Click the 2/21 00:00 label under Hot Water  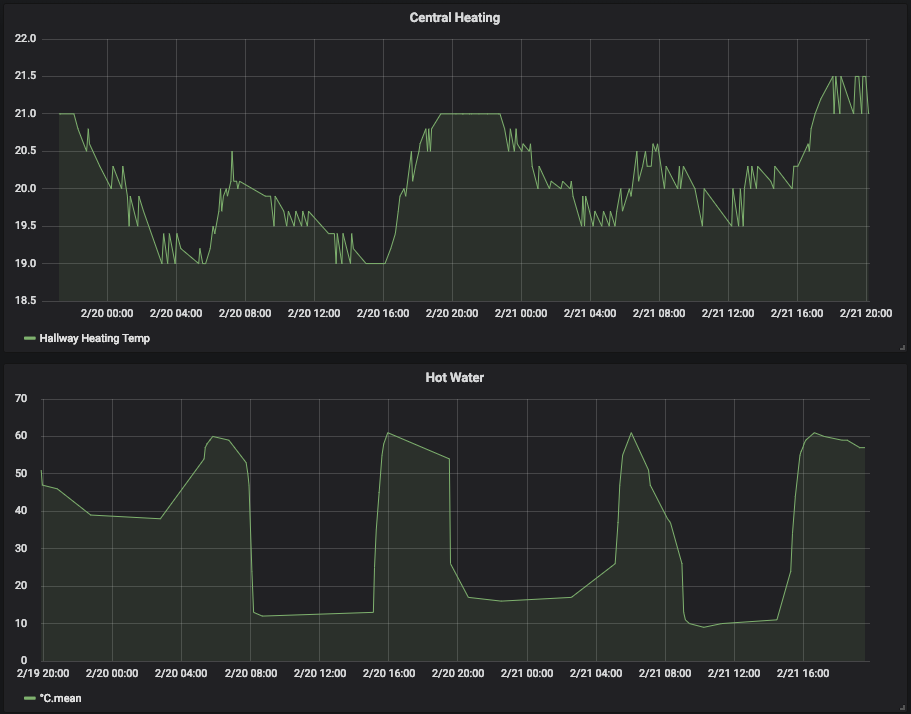pyautogui.click(x=527, y=673)
